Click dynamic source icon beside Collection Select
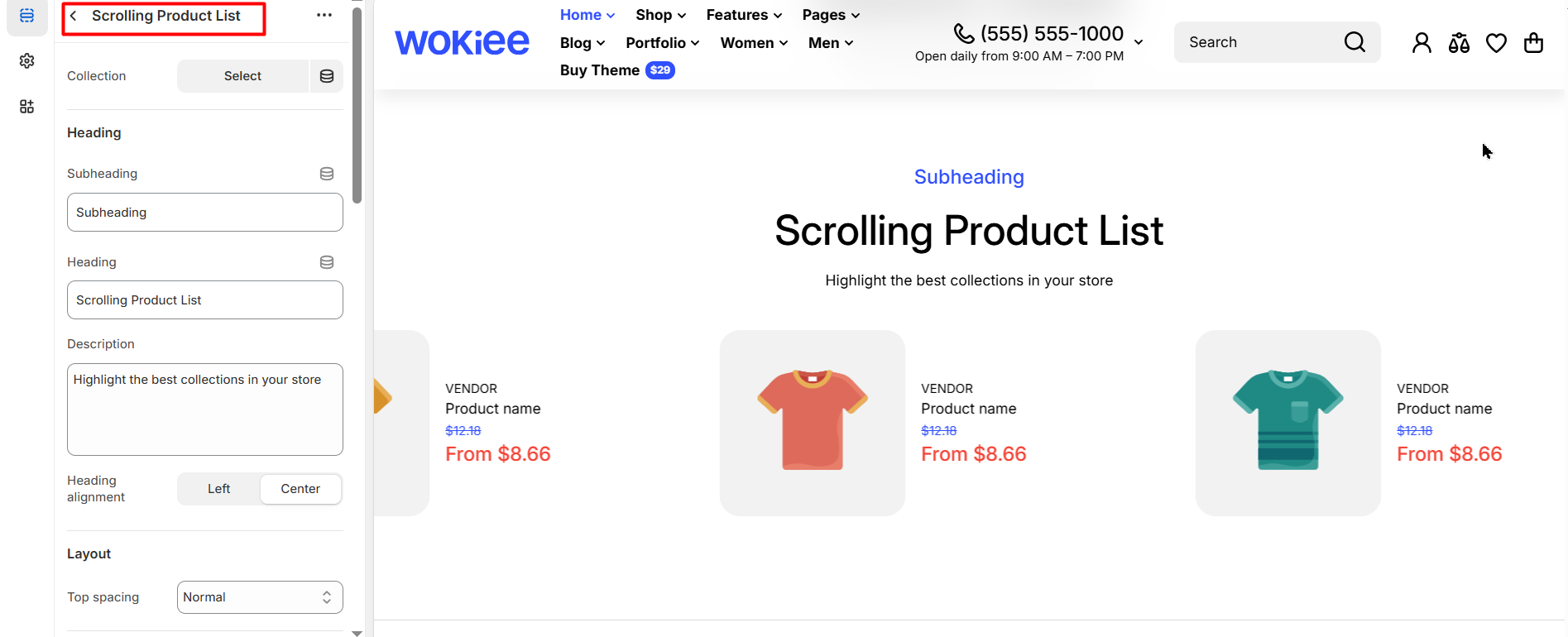The height and width of the screenshot is (637, 1568). pyautogui.click(x=327, y=76)
